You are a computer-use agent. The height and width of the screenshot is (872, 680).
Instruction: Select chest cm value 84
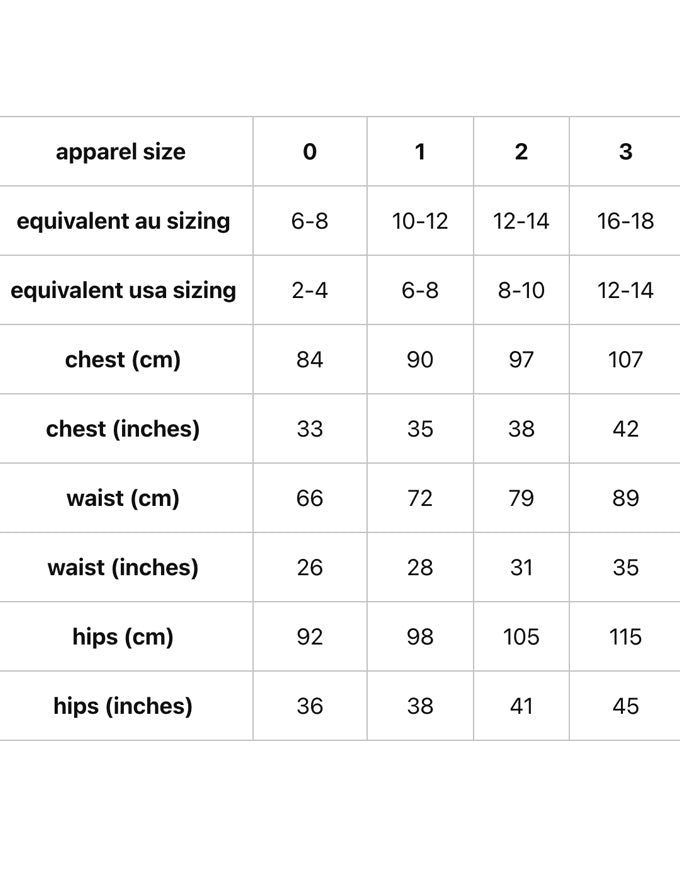(x=310, y=359)
